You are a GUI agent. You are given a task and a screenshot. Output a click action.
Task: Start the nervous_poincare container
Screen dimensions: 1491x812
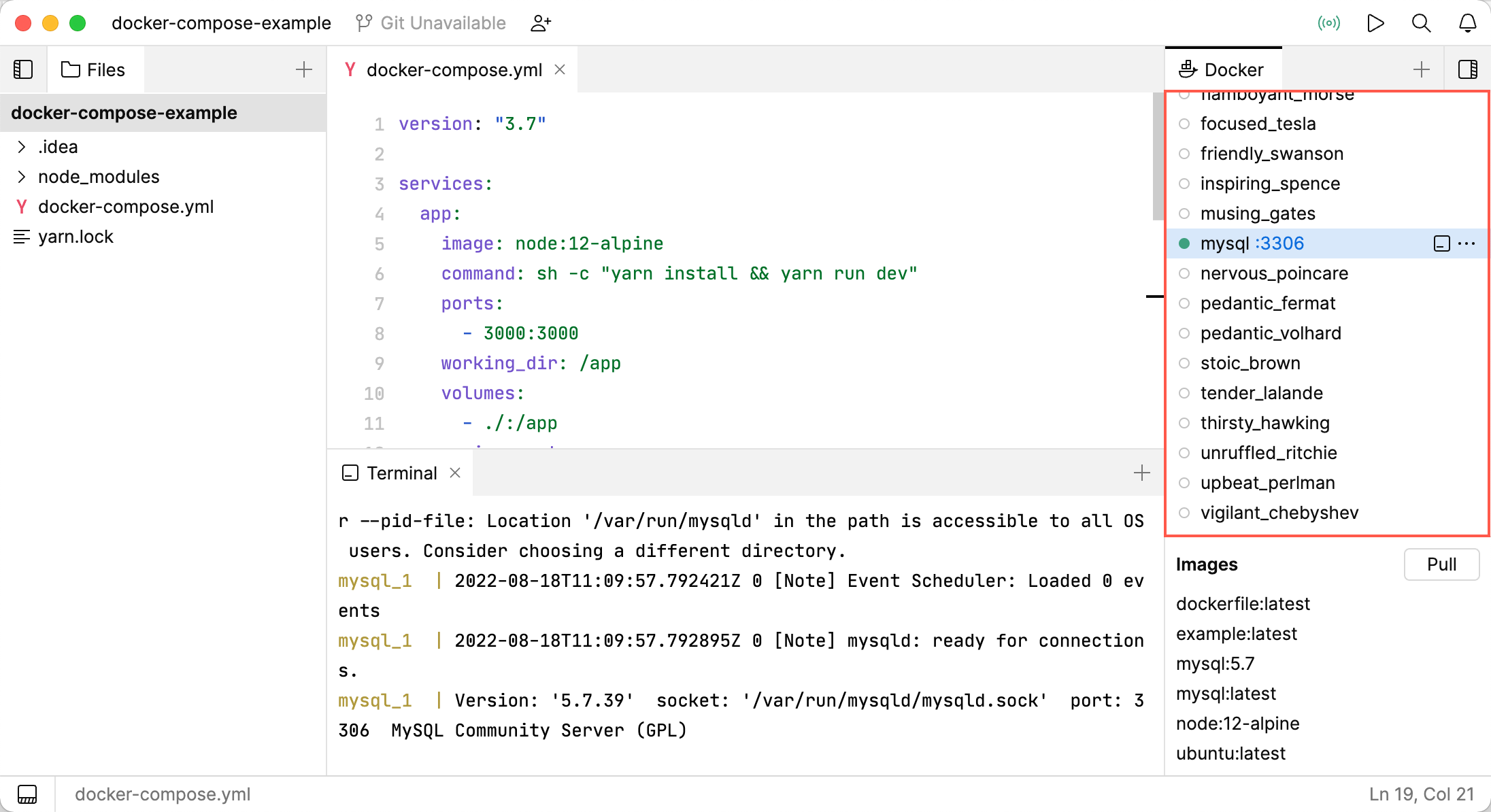coord(1186,273)
